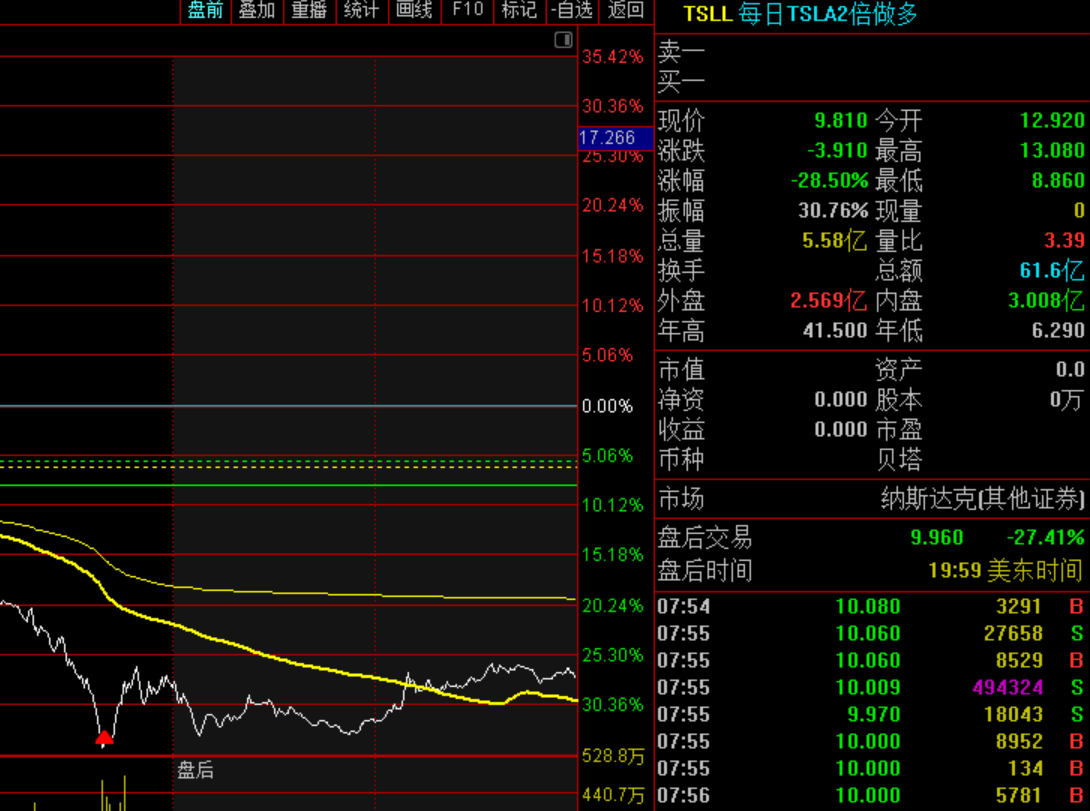Viewport: 1090px width, 811px height.
Task: Select the 贝塔 beta label
Action: (899, 459)
